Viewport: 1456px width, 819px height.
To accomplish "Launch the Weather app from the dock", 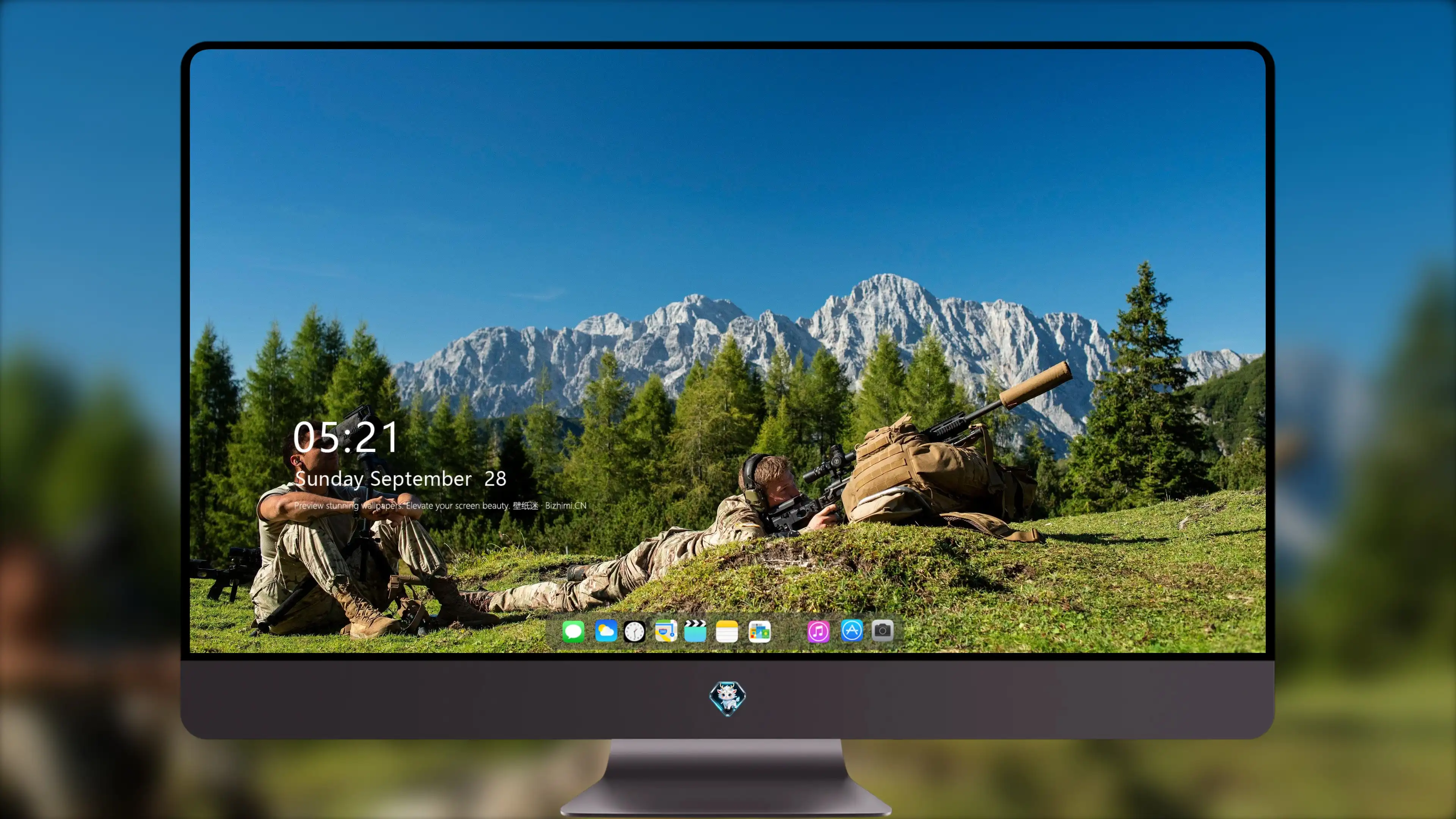I will coord(606,631).
